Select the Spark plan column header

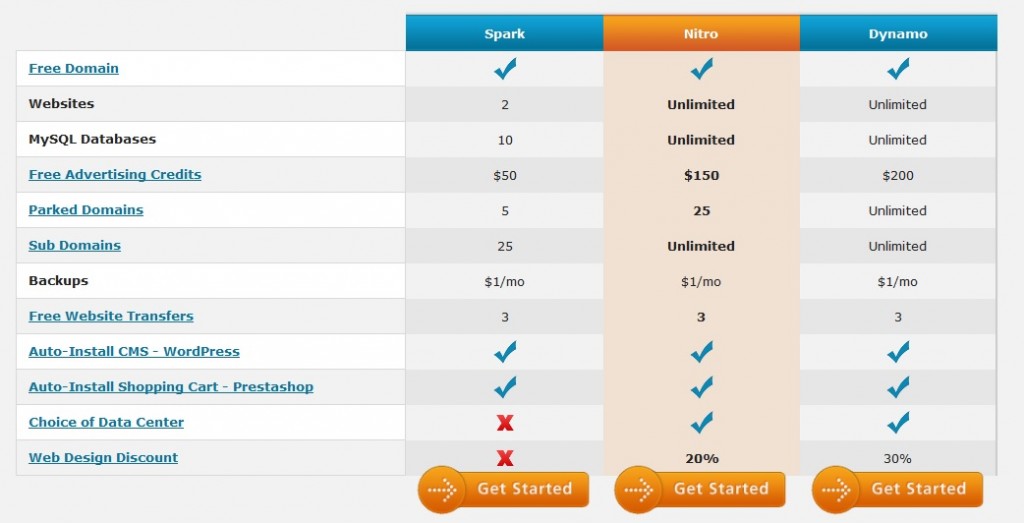(x=504, y=34)
